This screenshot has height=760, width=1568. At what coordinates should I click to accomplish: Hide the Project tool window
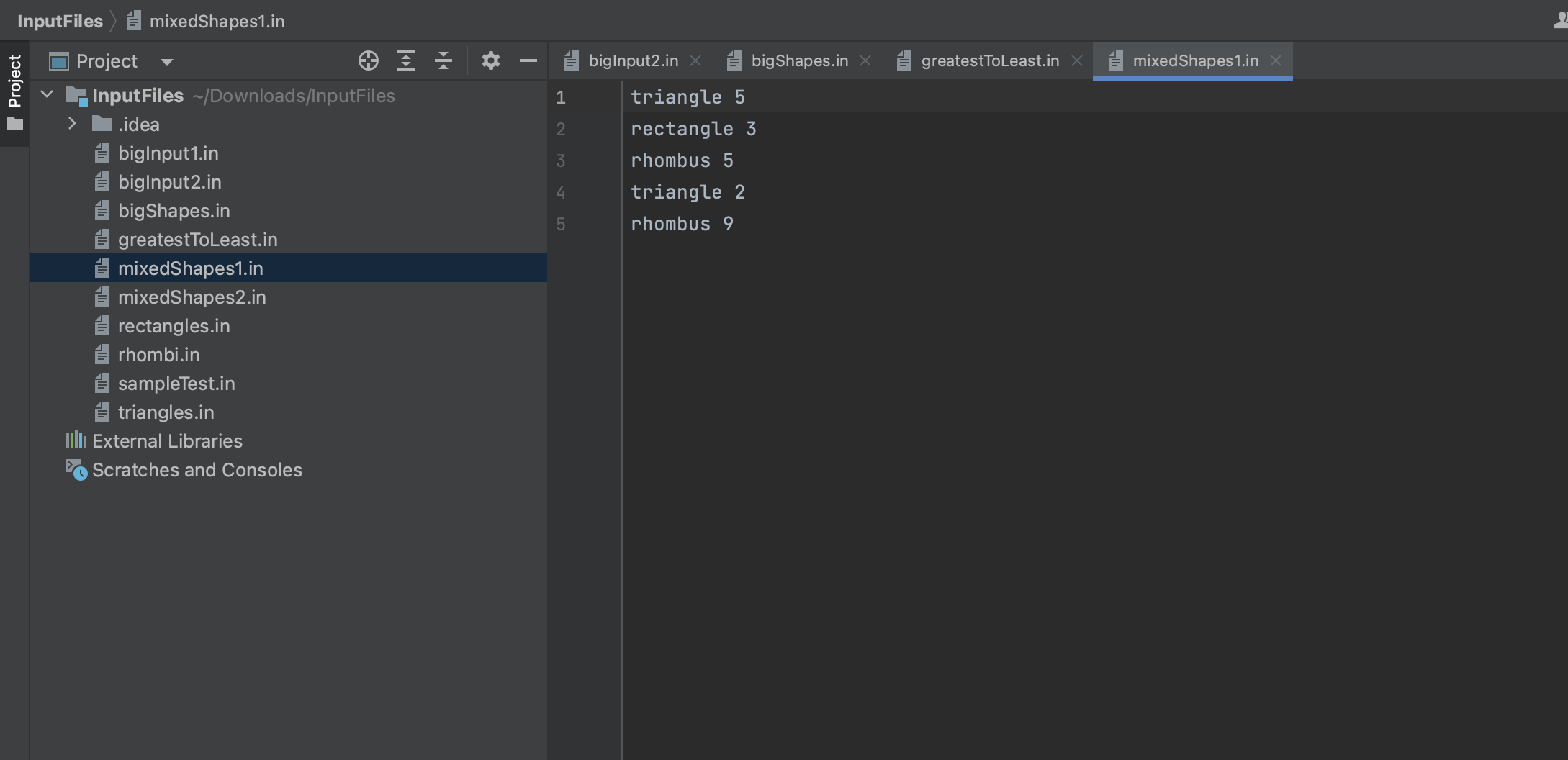(x=528, y=61)
